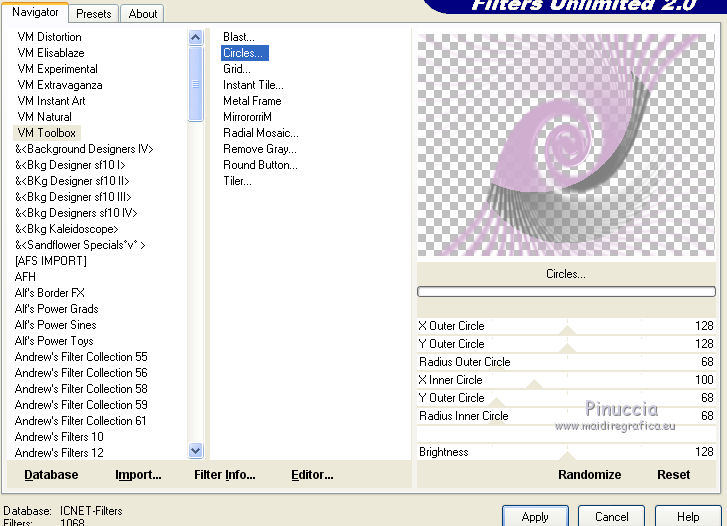Choose the Tiler... filter
The height and width of the screenshot is (526, 727).
pos(237,181)
